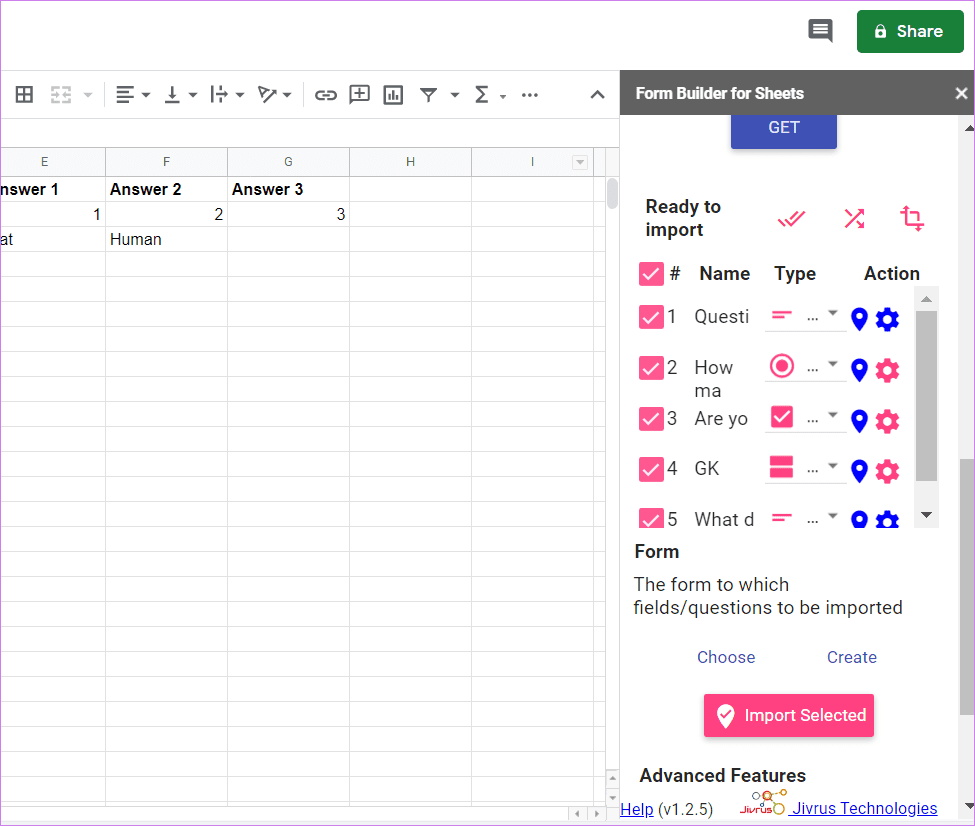The image size is (975, 826).
Task: Open the insert chart tool
Action: (393, 95)
